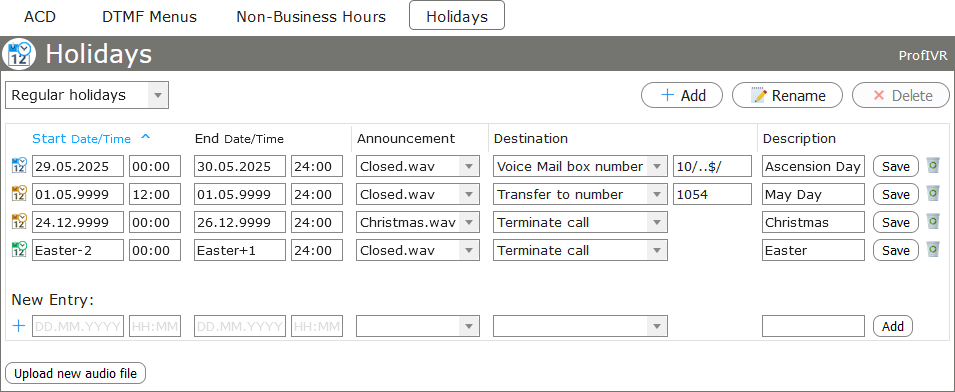Screen dimensions: 955x392
Task: Open the Non-Business Hours tab
Action: pyautogui.click(x=311, y=16)
